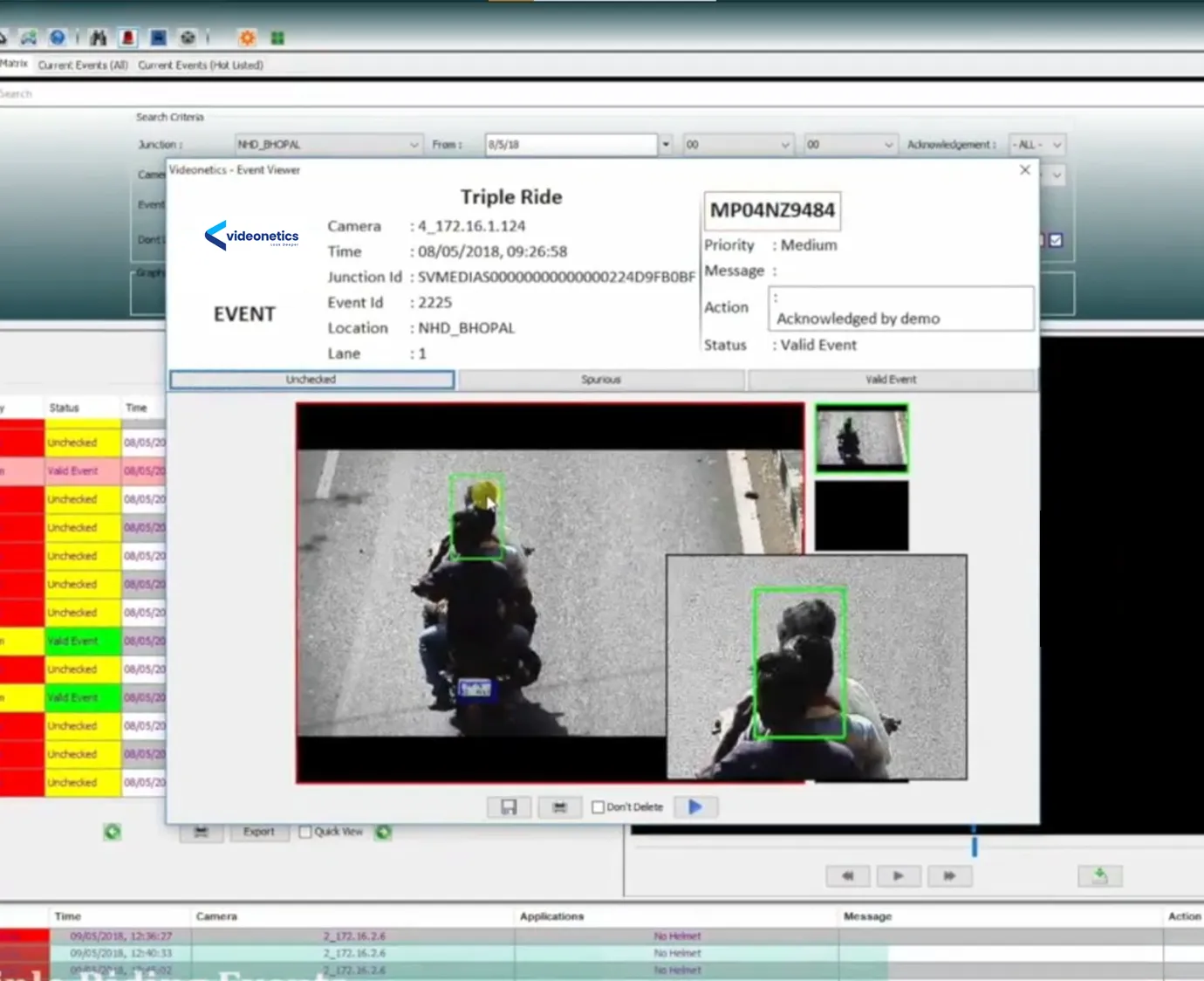This screenshot has width=1204, height=981.
Task: Enable the Don't Delete checkbox
Action: pyautogui.click(x=599, y=807)
